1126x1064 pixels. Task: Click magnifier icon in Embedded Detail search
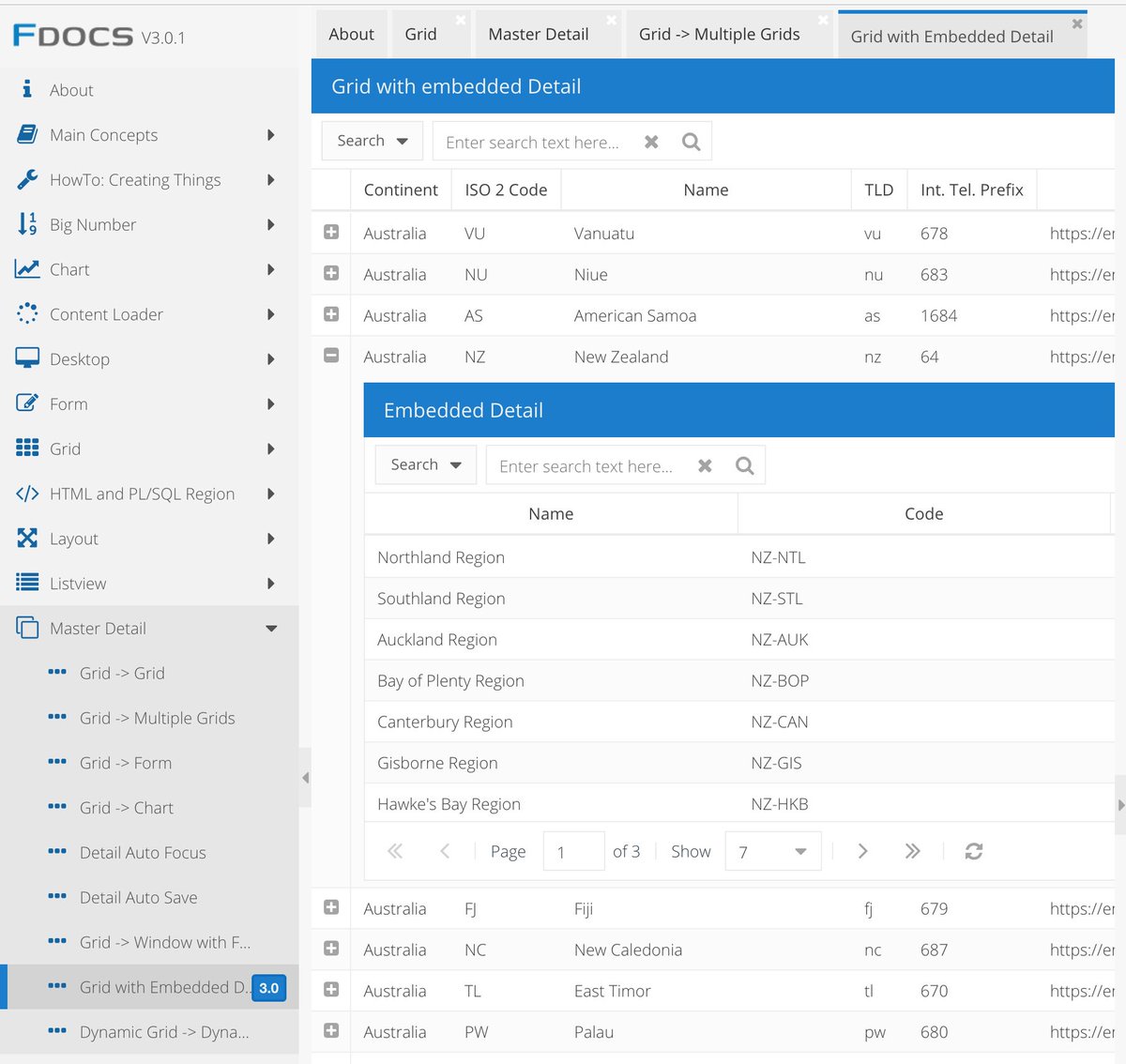click(745, 465)
